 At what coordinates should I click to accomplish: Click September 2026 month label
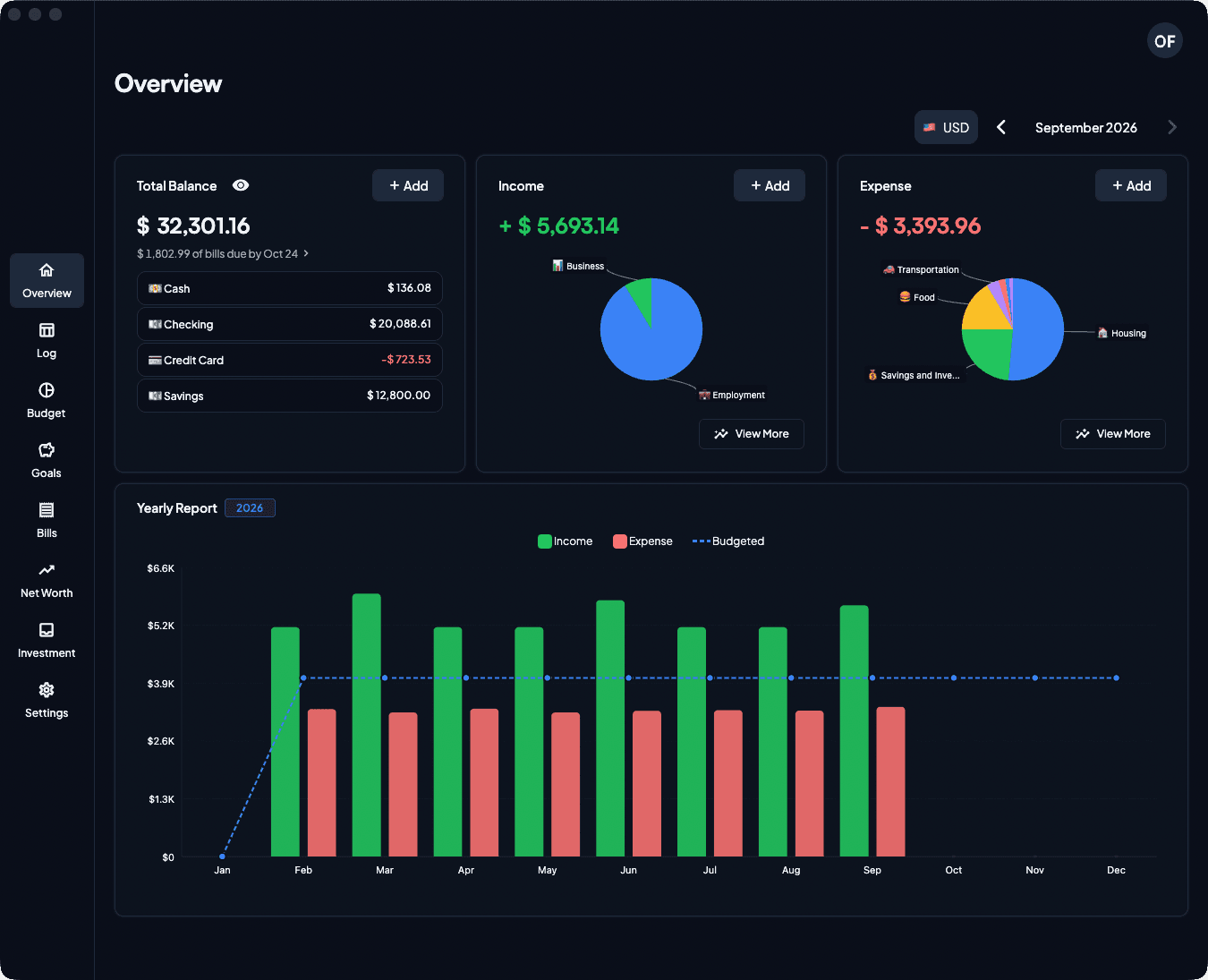tap(1086, 128)
